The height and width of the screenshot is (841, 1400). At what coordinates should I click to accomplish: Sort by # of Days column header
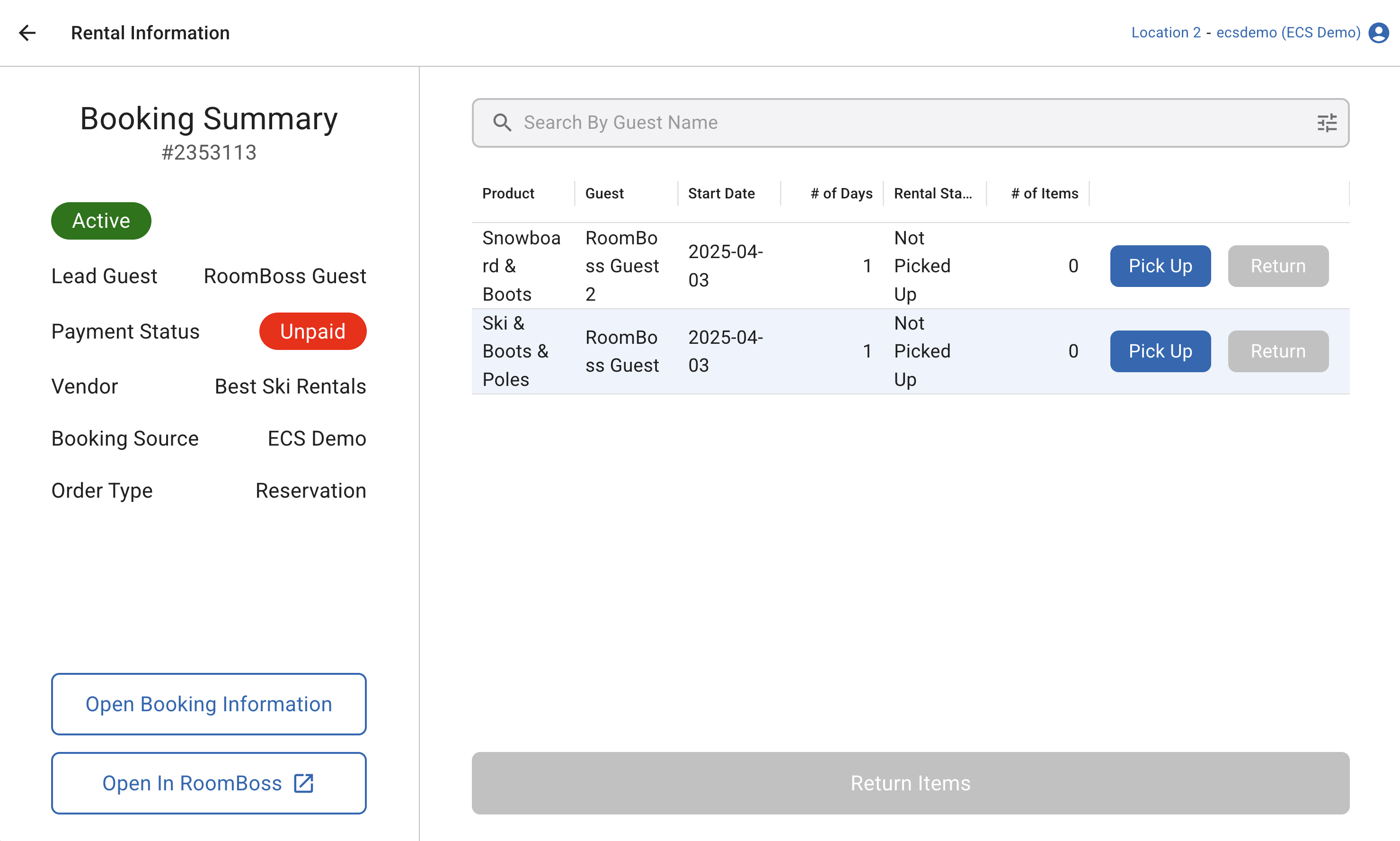click(x=841, y=194)
